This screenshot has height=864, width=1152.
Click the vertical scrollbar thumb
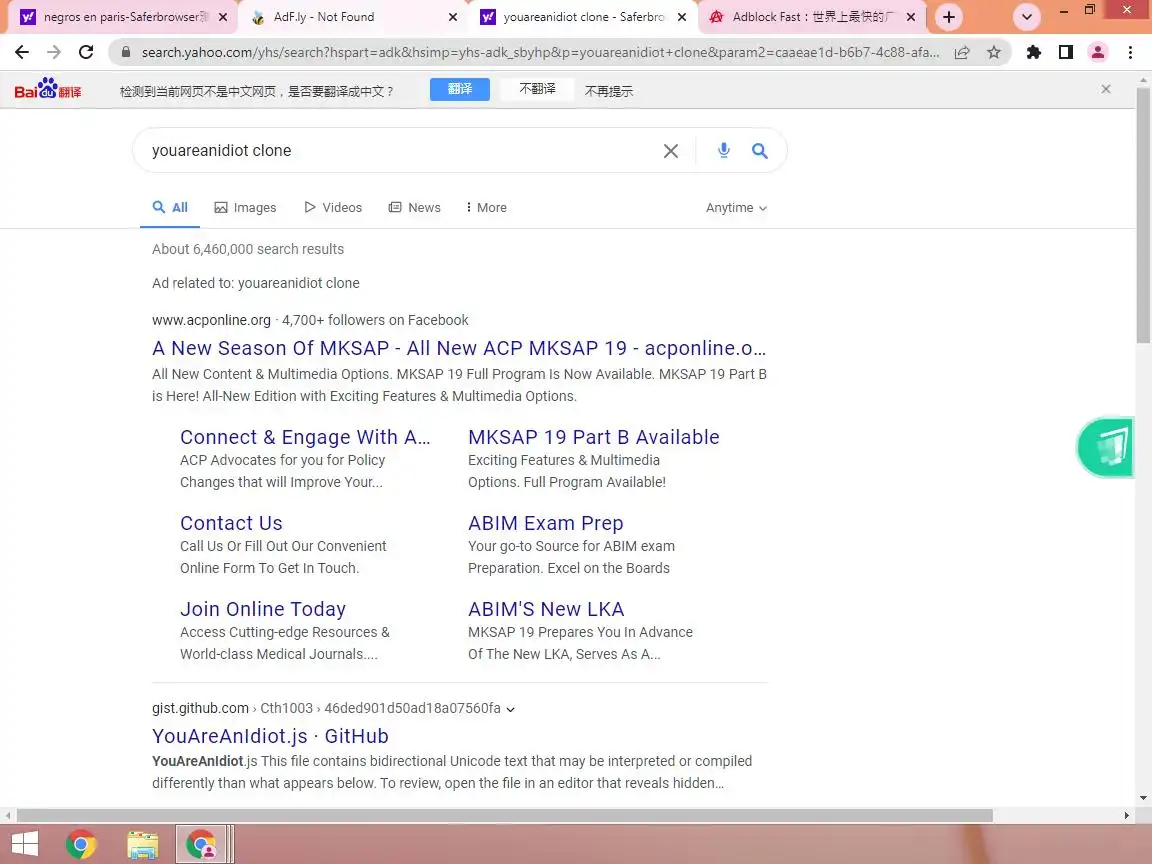1143,215
